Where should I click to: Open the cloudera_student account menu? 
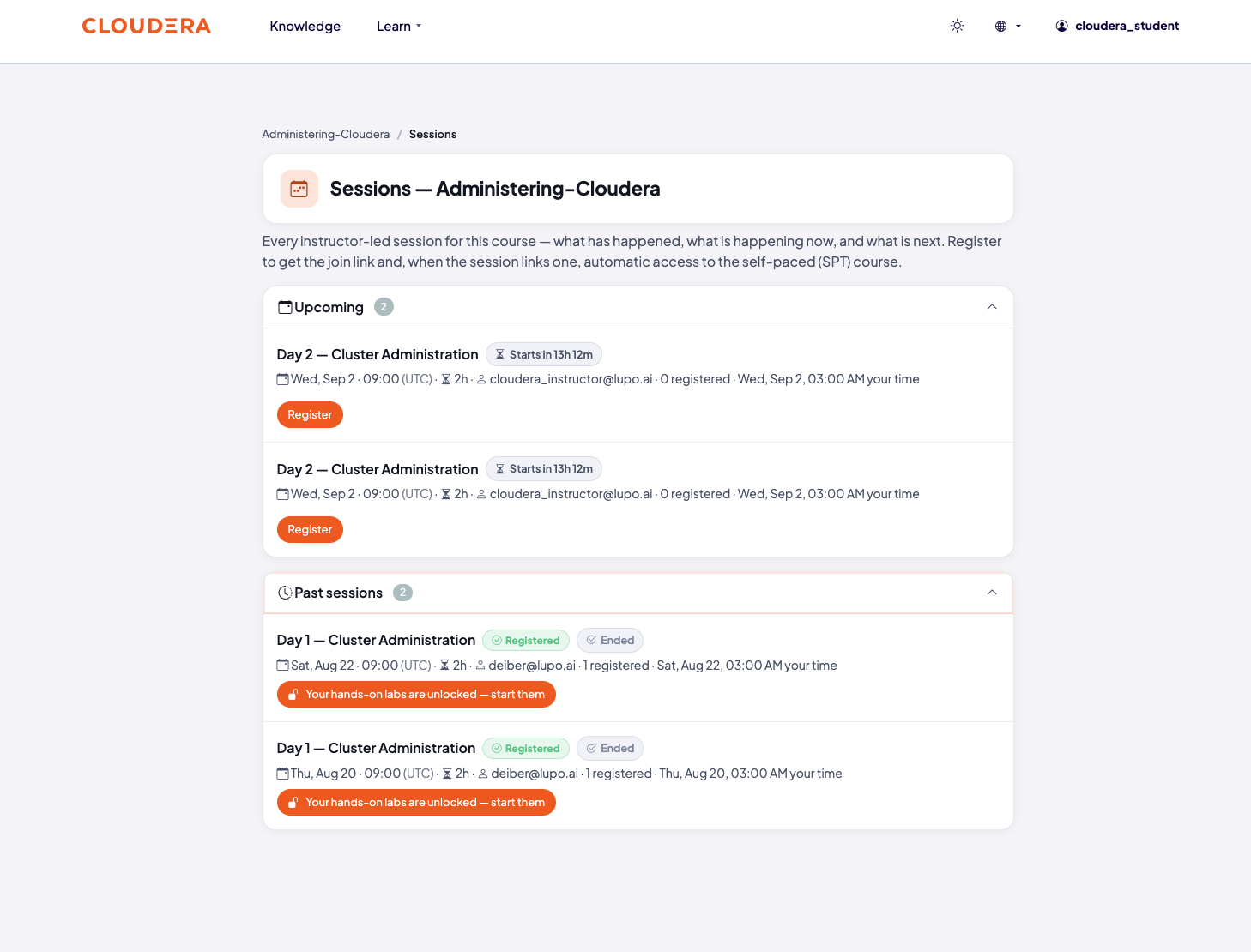coord(1117,26)
